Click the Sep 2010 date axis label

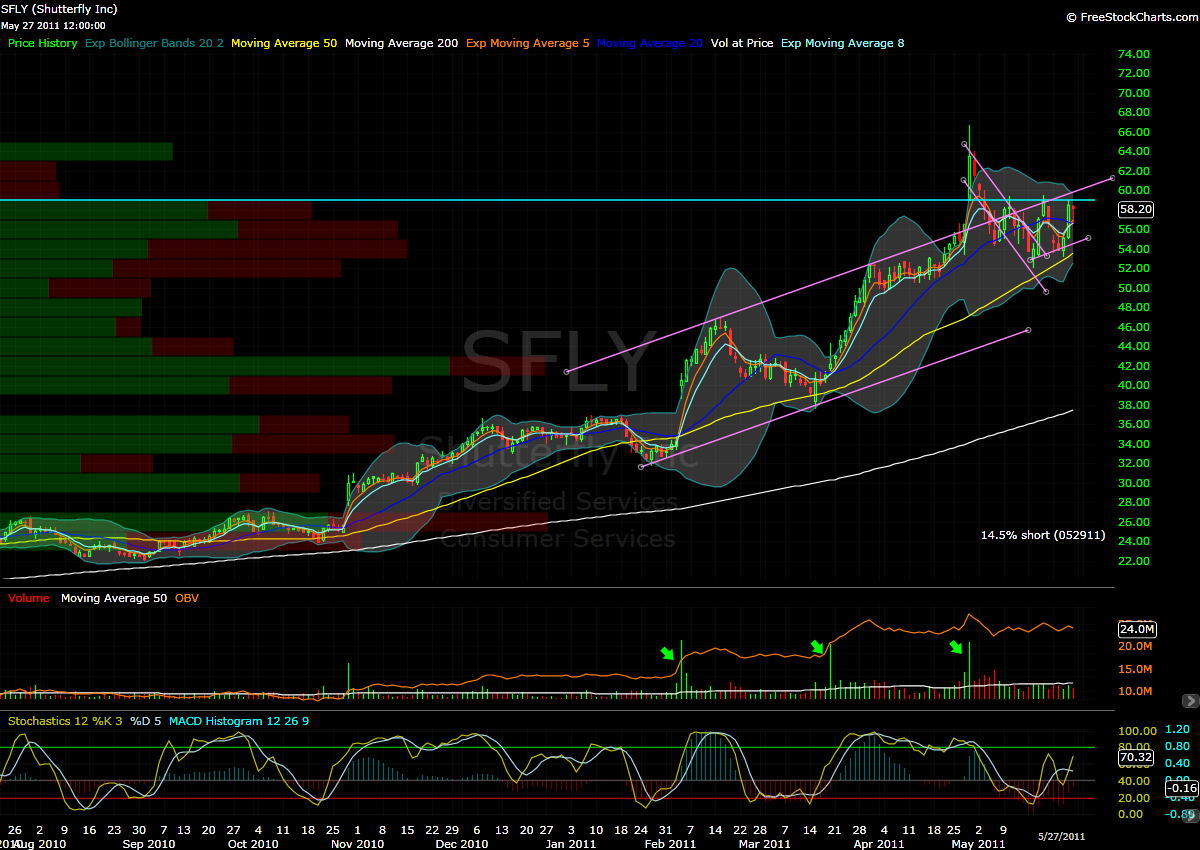[149, 844]
